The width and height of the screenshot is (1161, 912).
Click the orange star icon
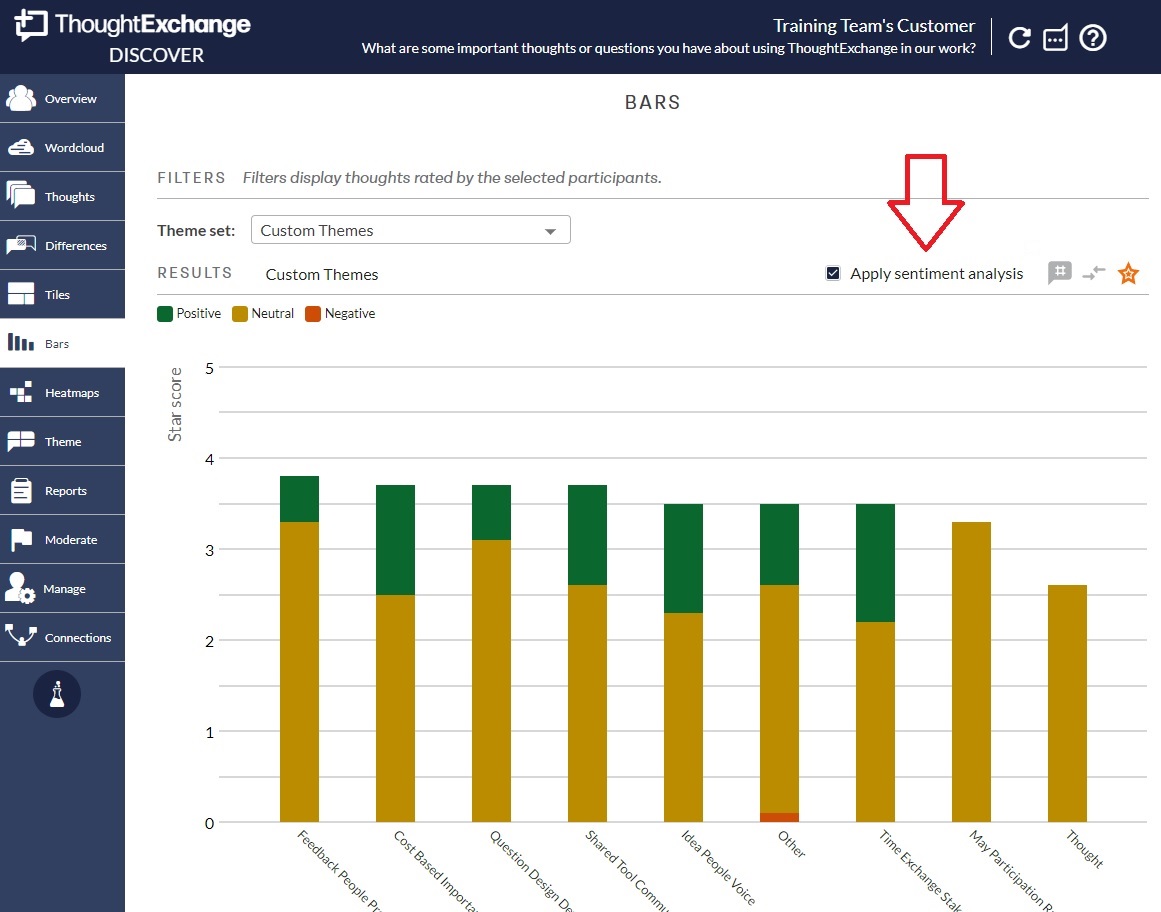[x=1128, y=273]
